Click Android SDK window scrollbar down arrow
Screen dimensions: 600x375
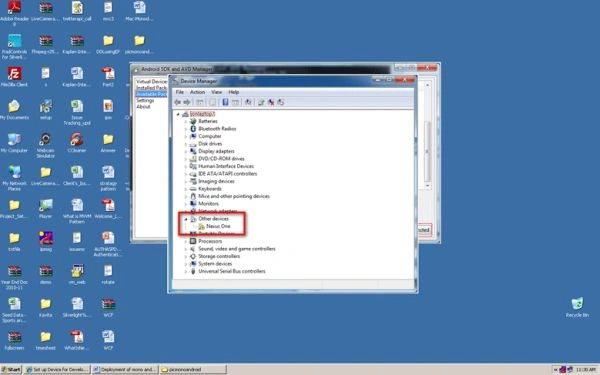tap(427, 186)
